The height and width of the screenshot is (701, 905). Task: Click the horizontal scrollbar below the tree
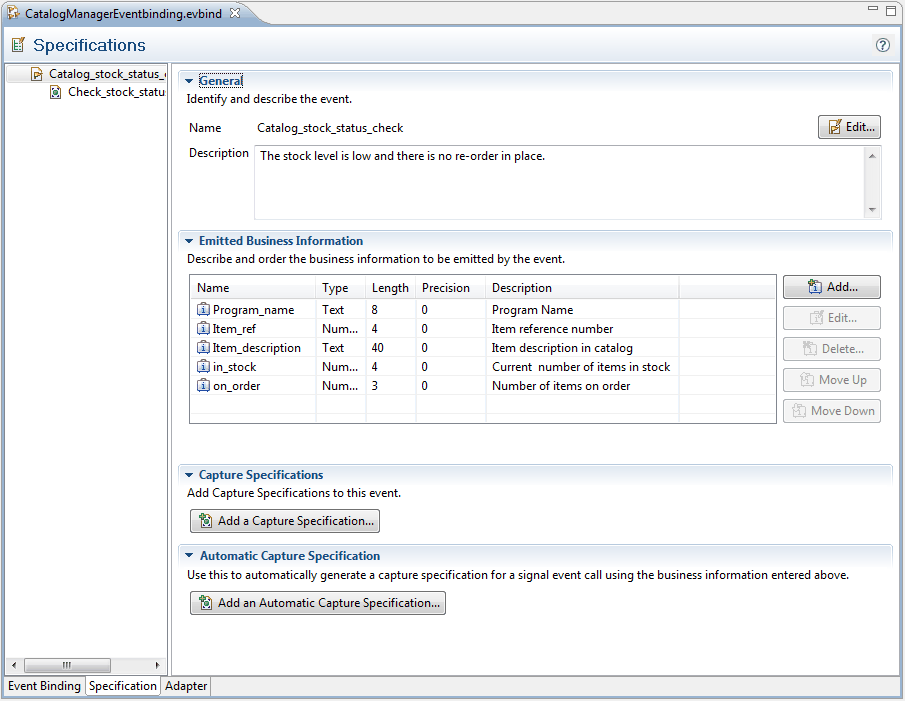point(67,665)
